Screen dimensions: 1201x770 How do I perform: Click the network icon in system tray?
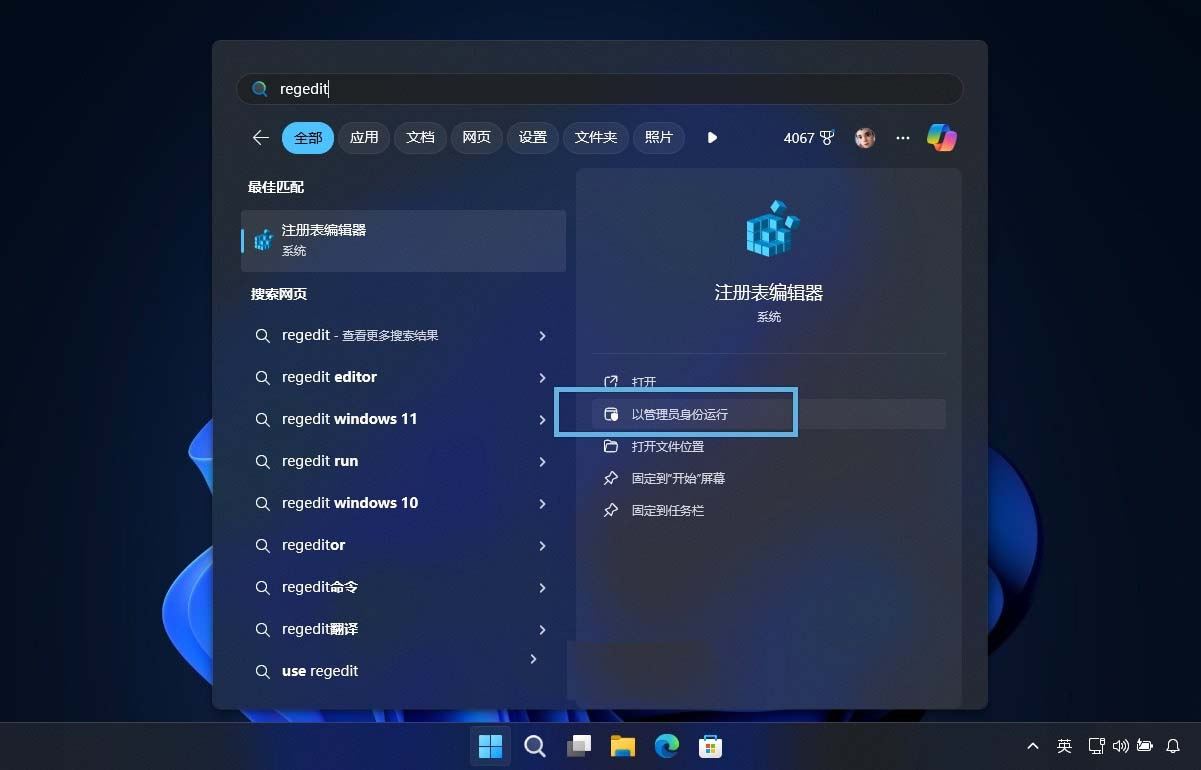1096,746
